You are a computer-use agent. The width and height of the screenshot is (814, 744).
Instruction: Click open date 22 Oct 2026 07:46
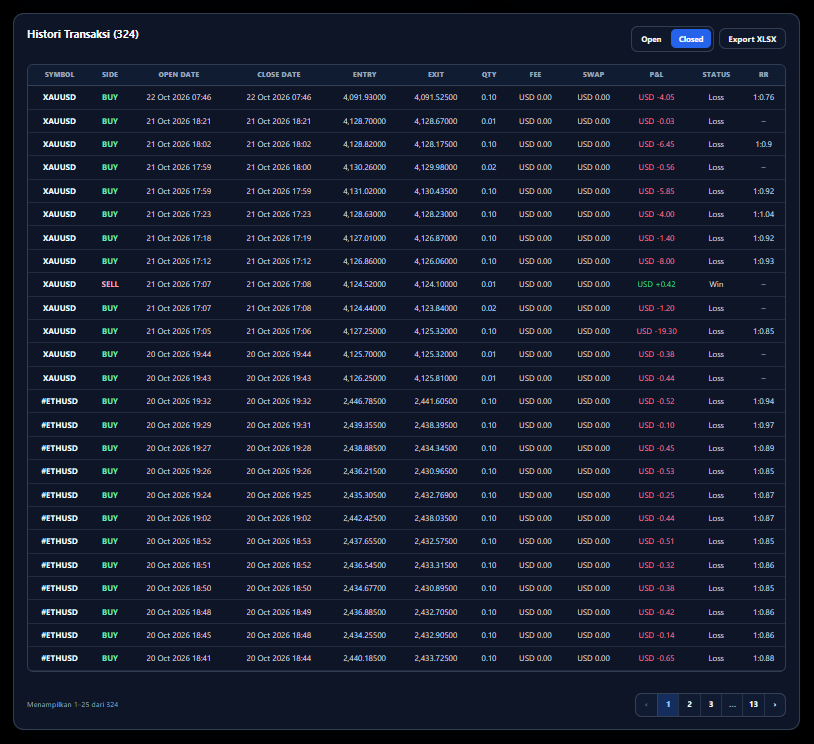tap(179, 98)
